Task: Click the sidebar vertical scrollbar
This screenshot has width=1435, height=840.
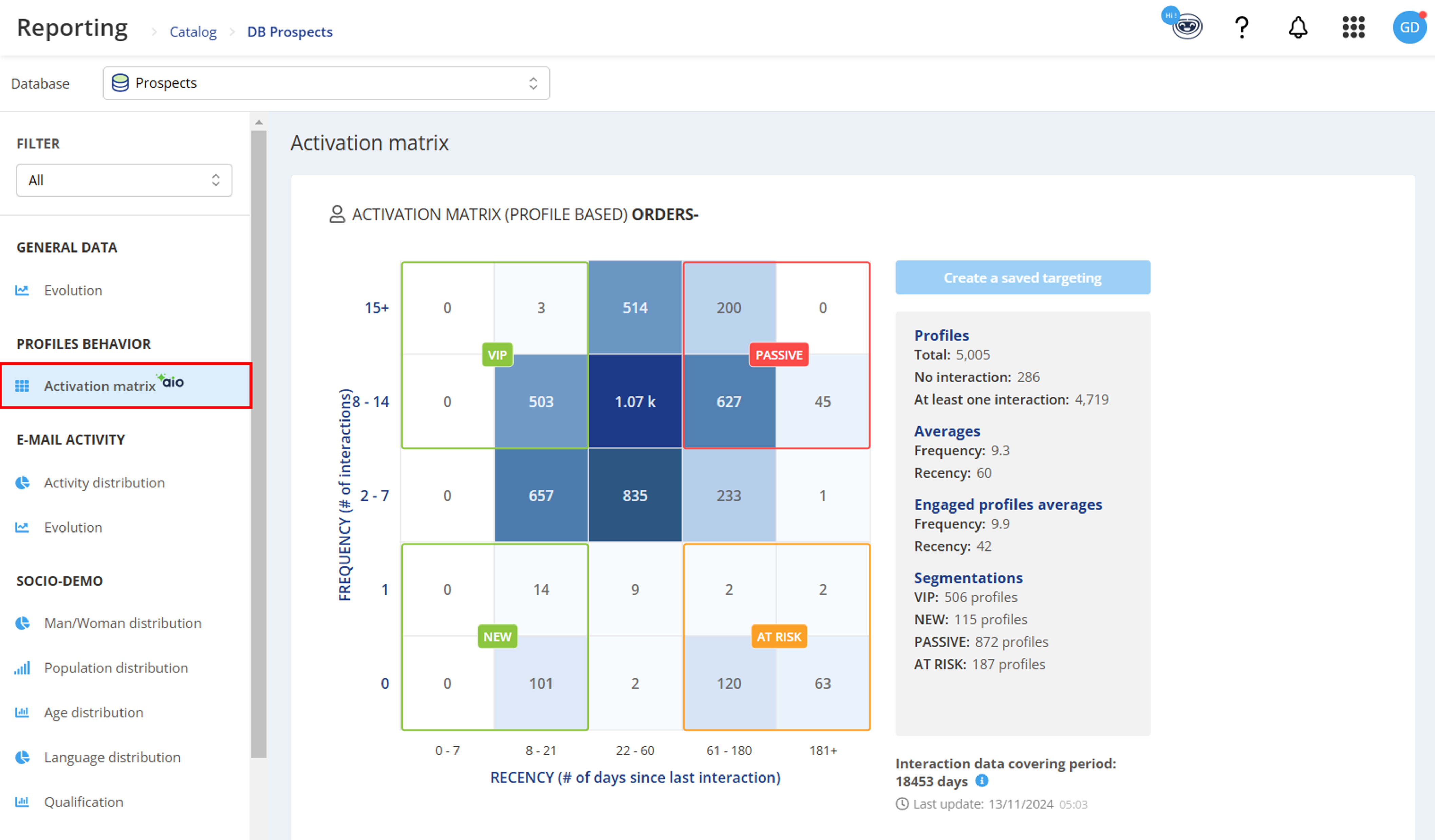Action: point(259,444)
